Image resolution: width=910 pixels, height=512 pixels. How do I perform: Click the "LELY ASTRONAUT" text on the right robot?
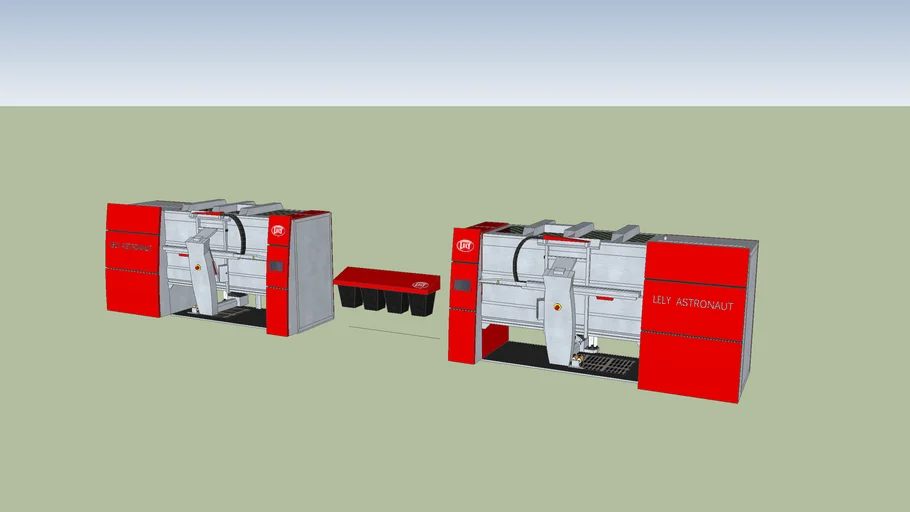[x=692, y=303]
